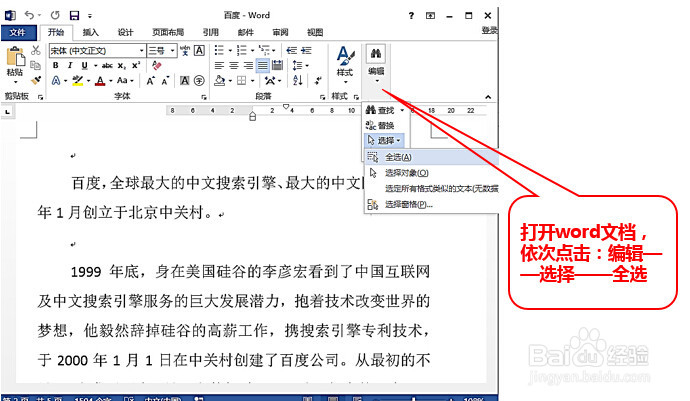Screen dimensions: 690x401
Task: Click the Shrink Font icon
Action: [x=165, y=81]
